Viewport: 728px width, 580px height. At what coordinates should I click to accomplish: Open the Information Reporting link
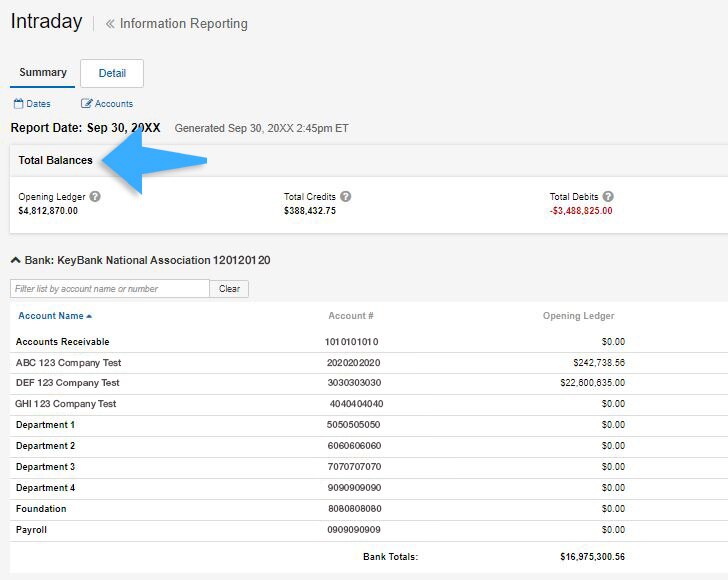click(183, 24)
